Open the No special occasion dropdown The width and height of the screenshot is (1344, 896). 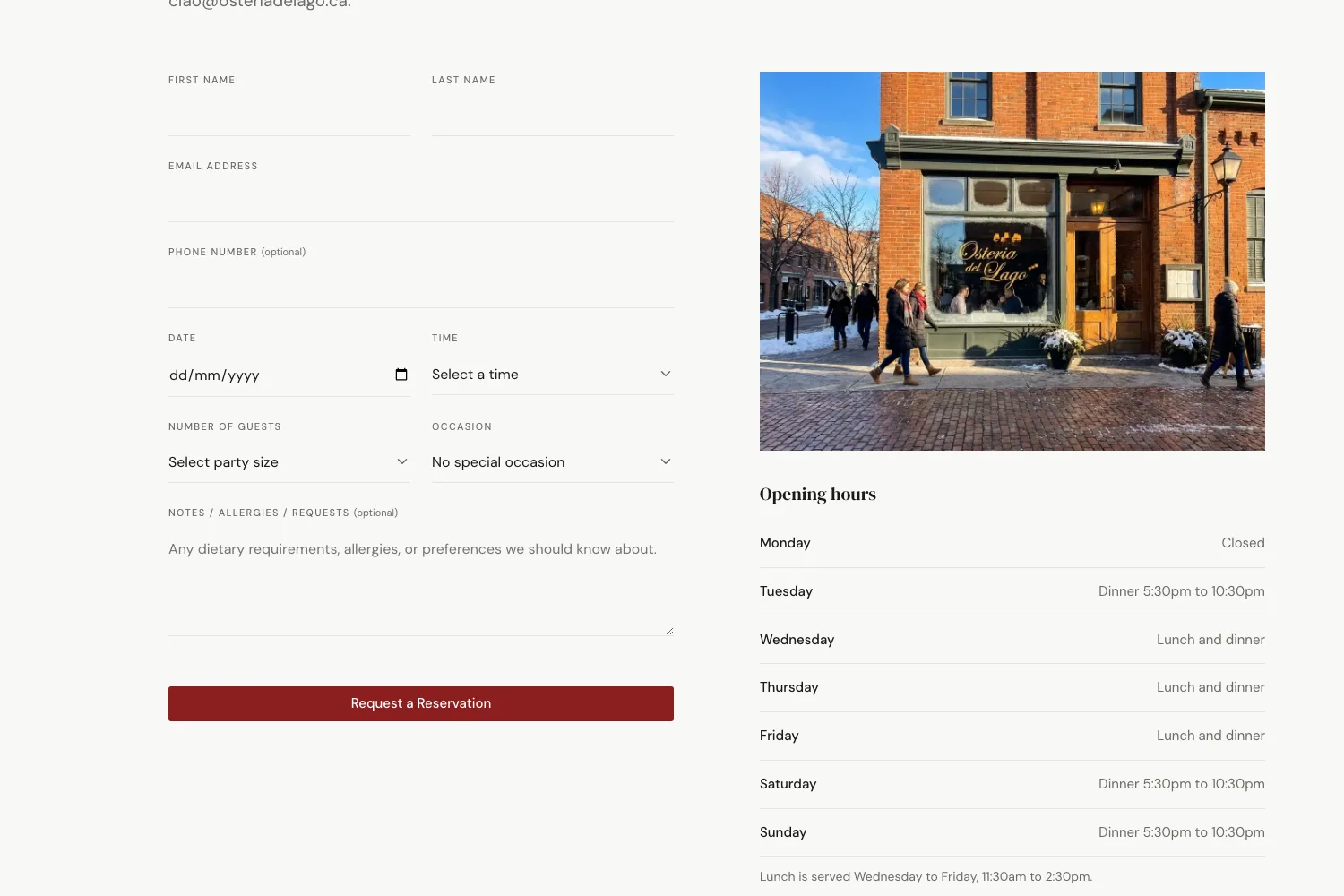553,461
